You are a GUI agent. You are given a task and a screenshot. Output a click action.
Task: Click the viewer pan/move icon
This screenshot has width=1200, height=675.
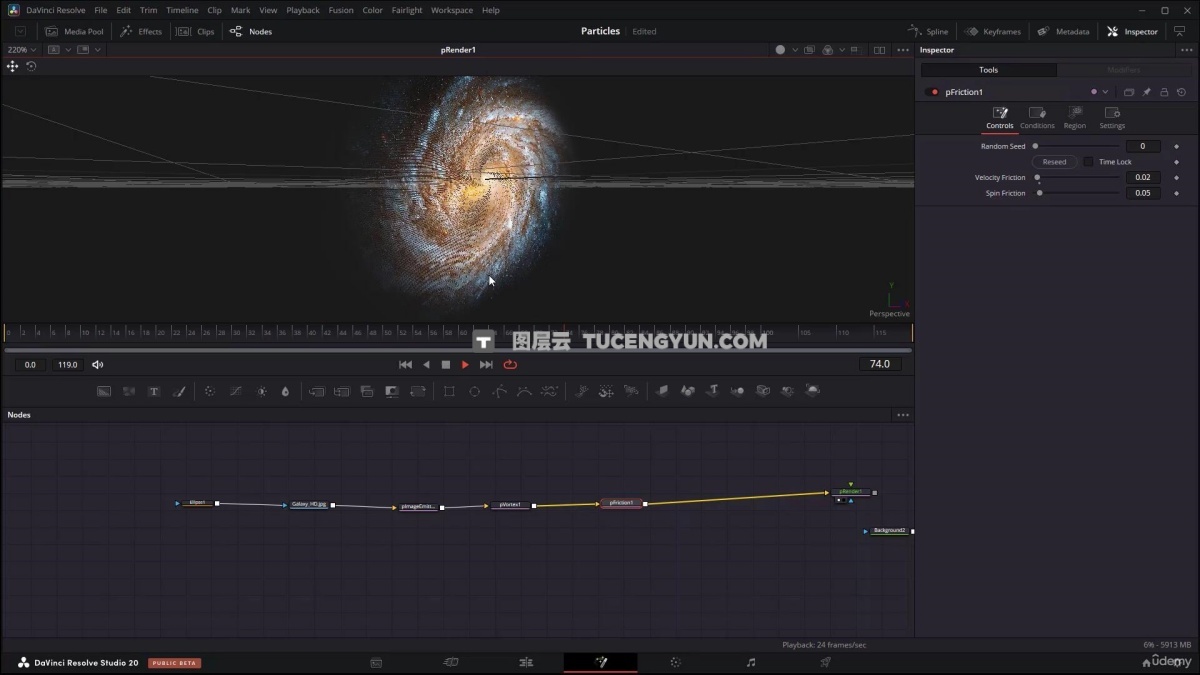pos(12,66)
